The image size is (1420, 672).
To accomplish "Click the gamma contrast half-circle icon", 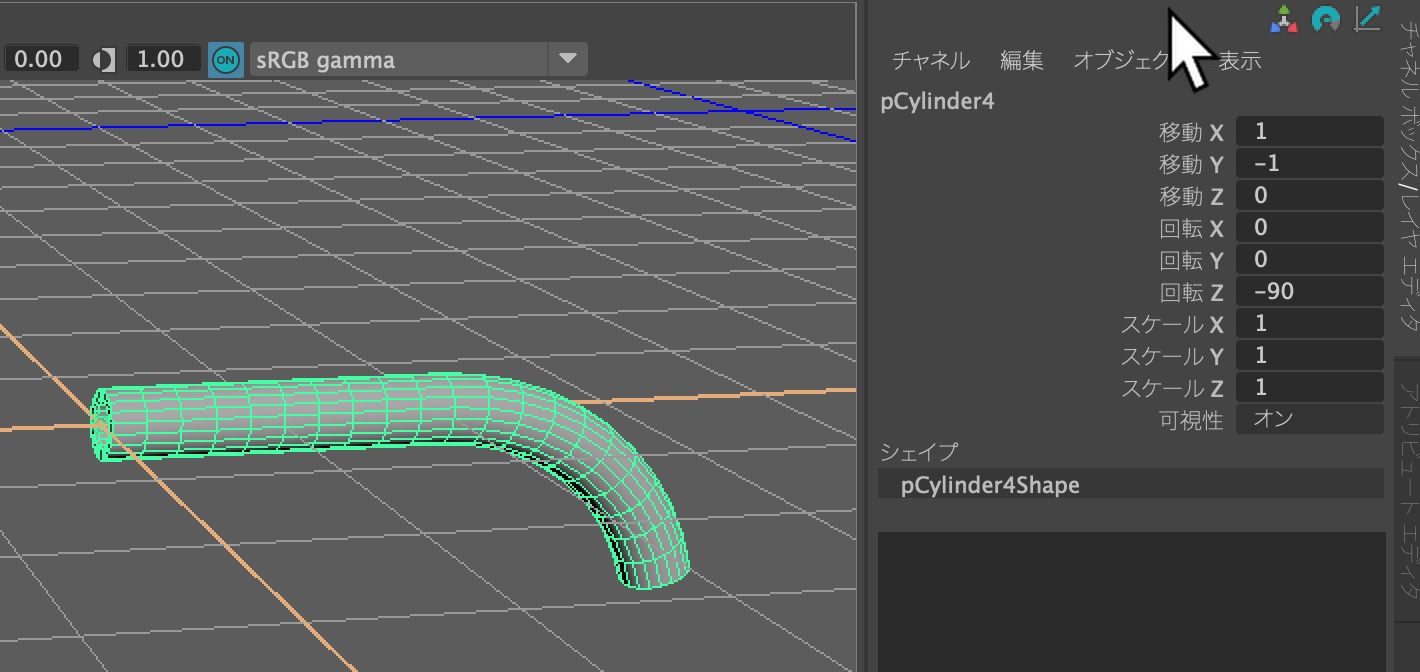I will [104, 60].
